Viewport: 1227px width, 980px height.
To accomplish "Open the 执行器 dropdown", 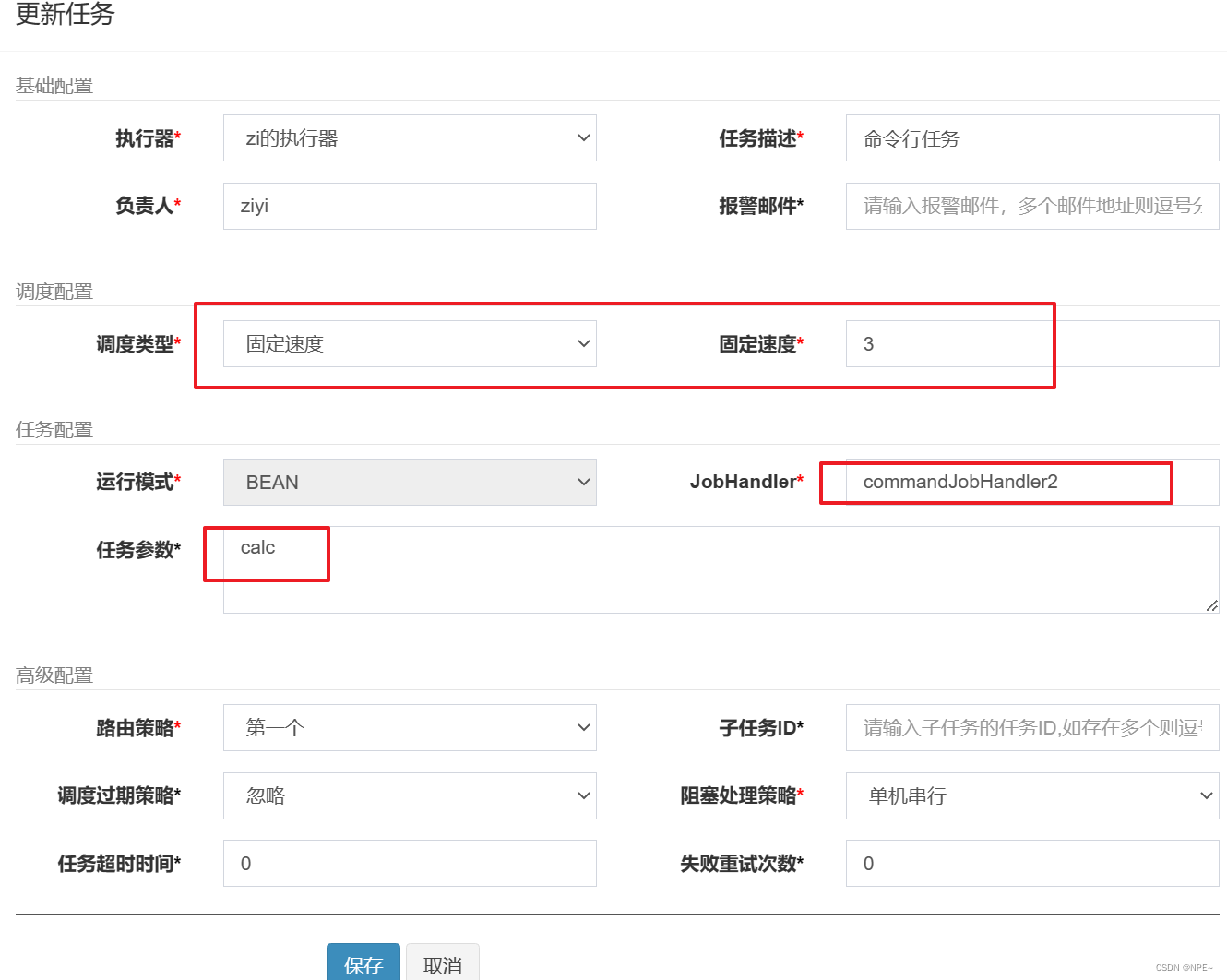I will [x=410, y=138].
